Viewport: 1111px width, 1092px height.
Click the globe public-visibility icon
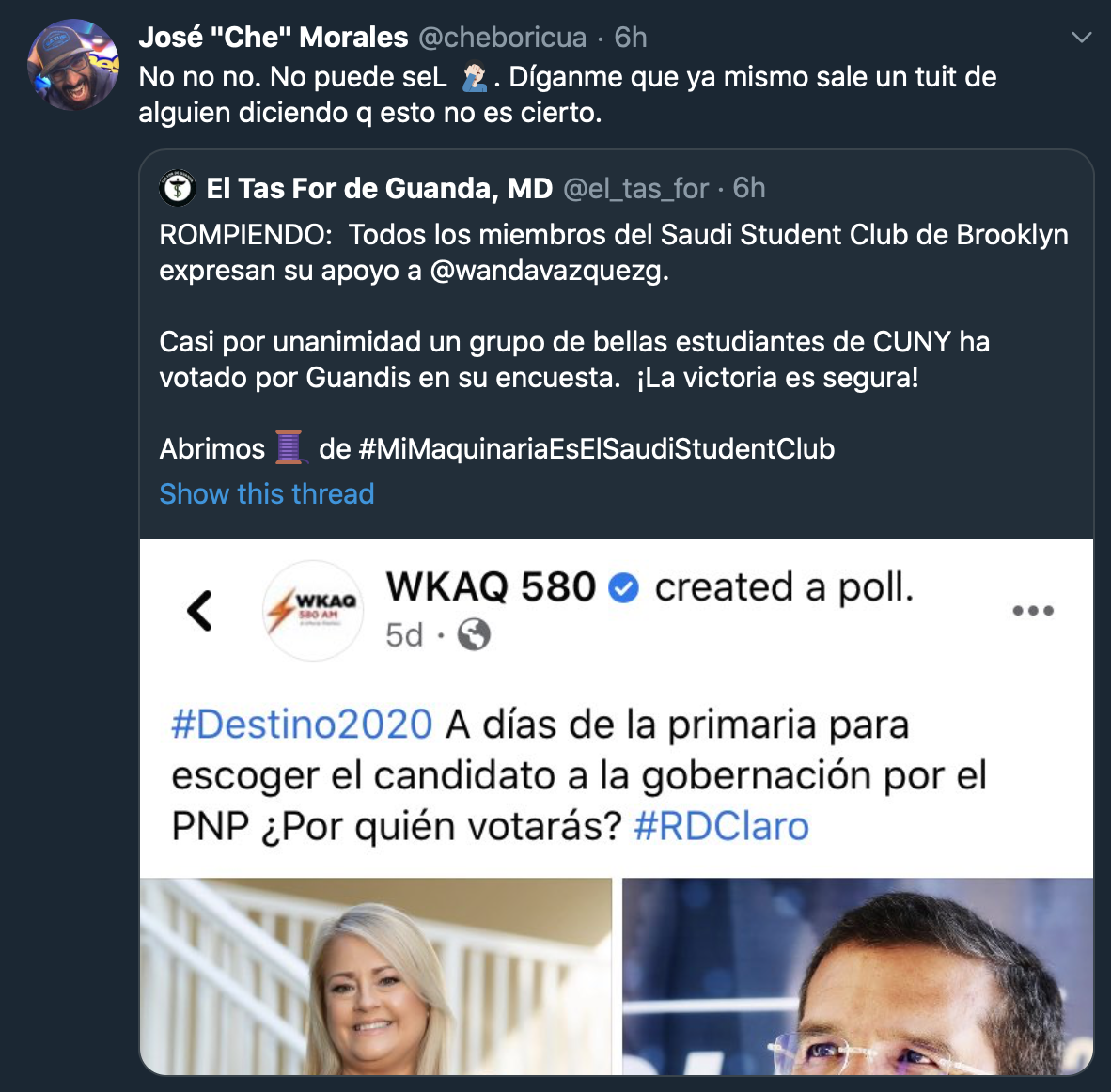coord(474,634)
